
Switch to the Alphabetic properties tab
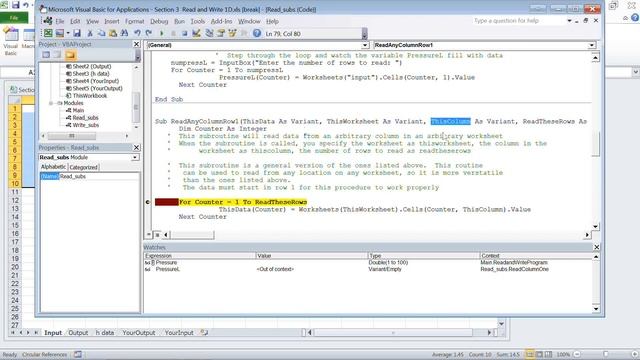coord(53,167)
